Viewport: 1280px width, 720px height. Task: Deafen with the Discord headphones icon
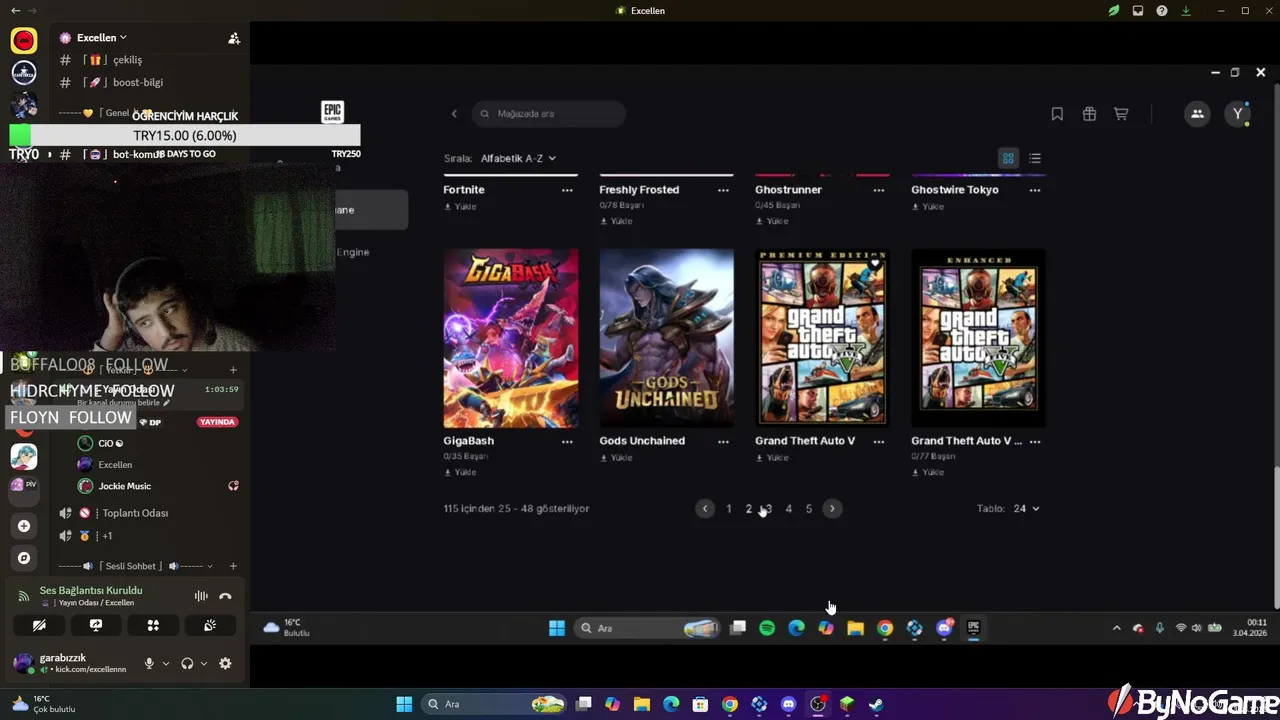click(x=187, y=663)
